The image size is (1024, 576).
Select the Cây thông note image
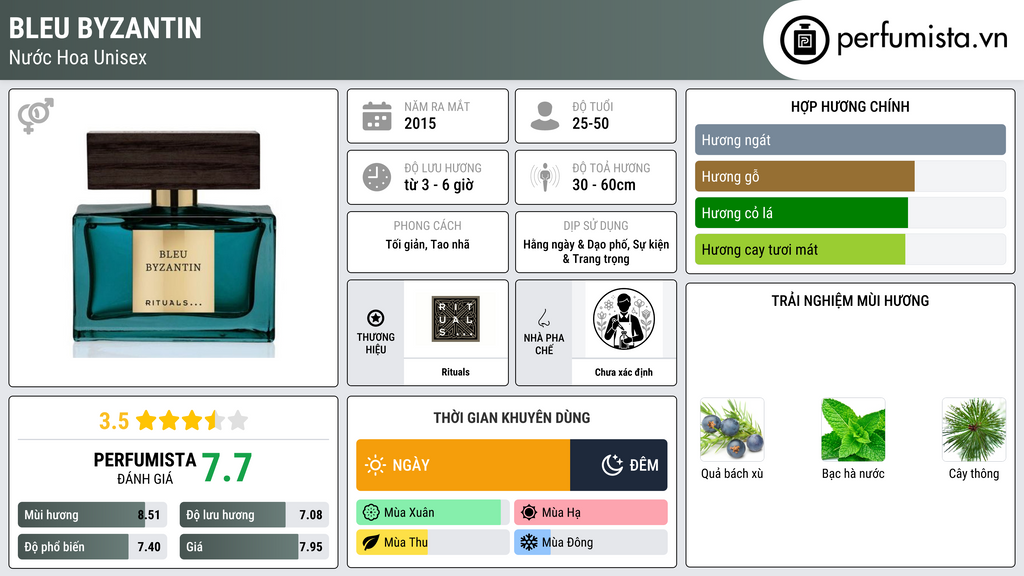(x=974, y=430)
